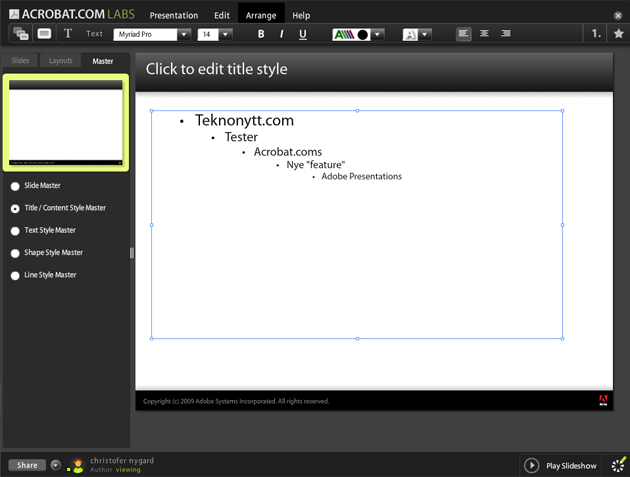Switch to the Layouts tab
The image size is (630, 477).
tap(61, 60)
